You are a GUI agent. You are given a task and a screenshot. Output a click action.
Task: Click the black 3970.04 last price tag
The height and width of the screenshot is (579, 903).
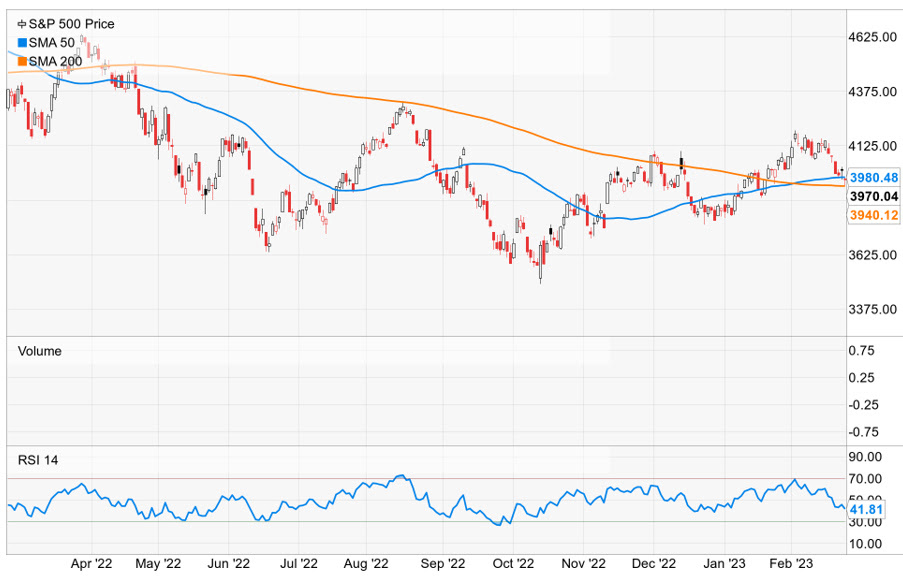coord(874,196)
